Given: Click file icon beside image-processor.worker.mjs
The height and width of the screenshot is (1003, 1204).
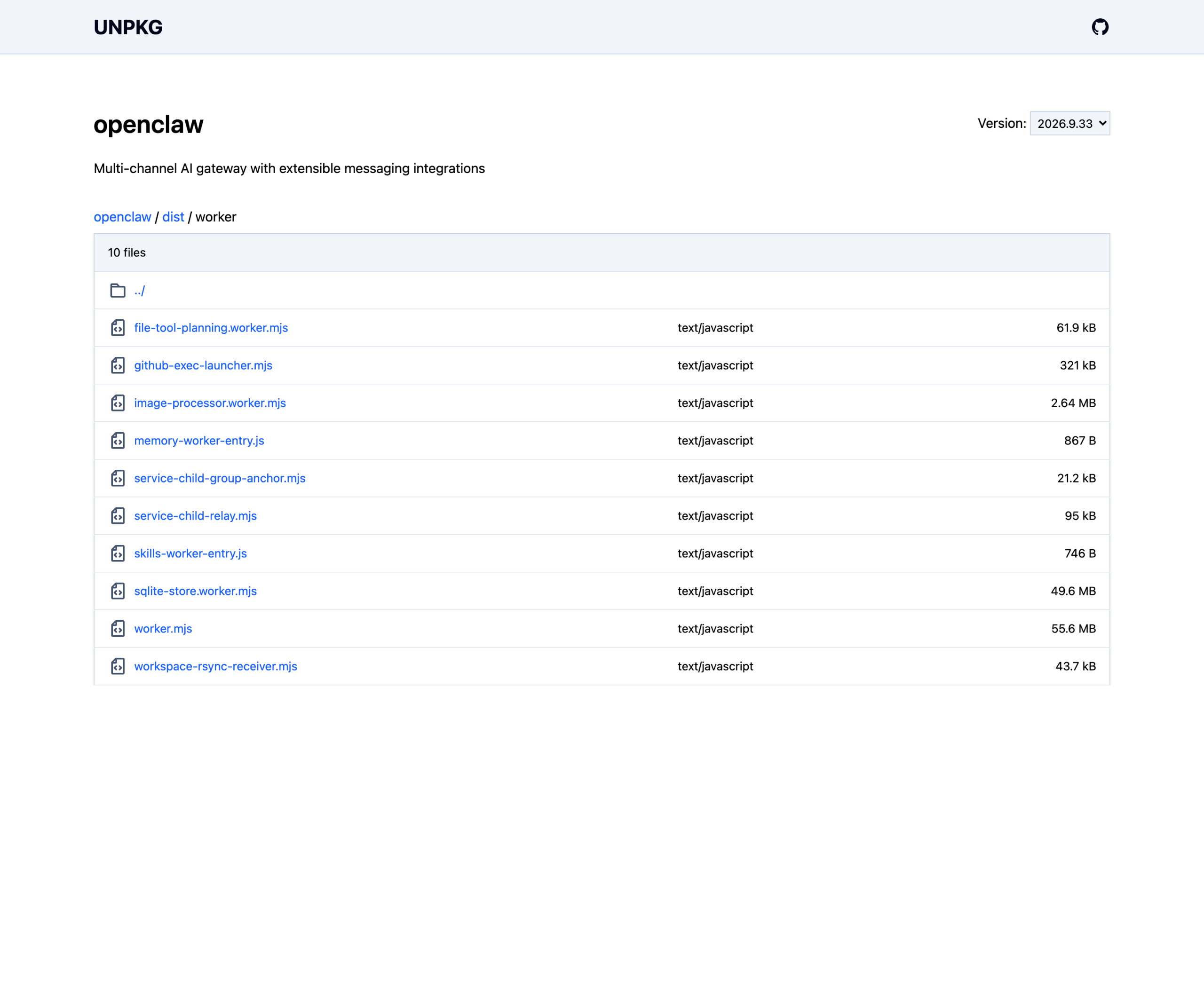Looking at the screenshot, I should [x=118, y=403].
